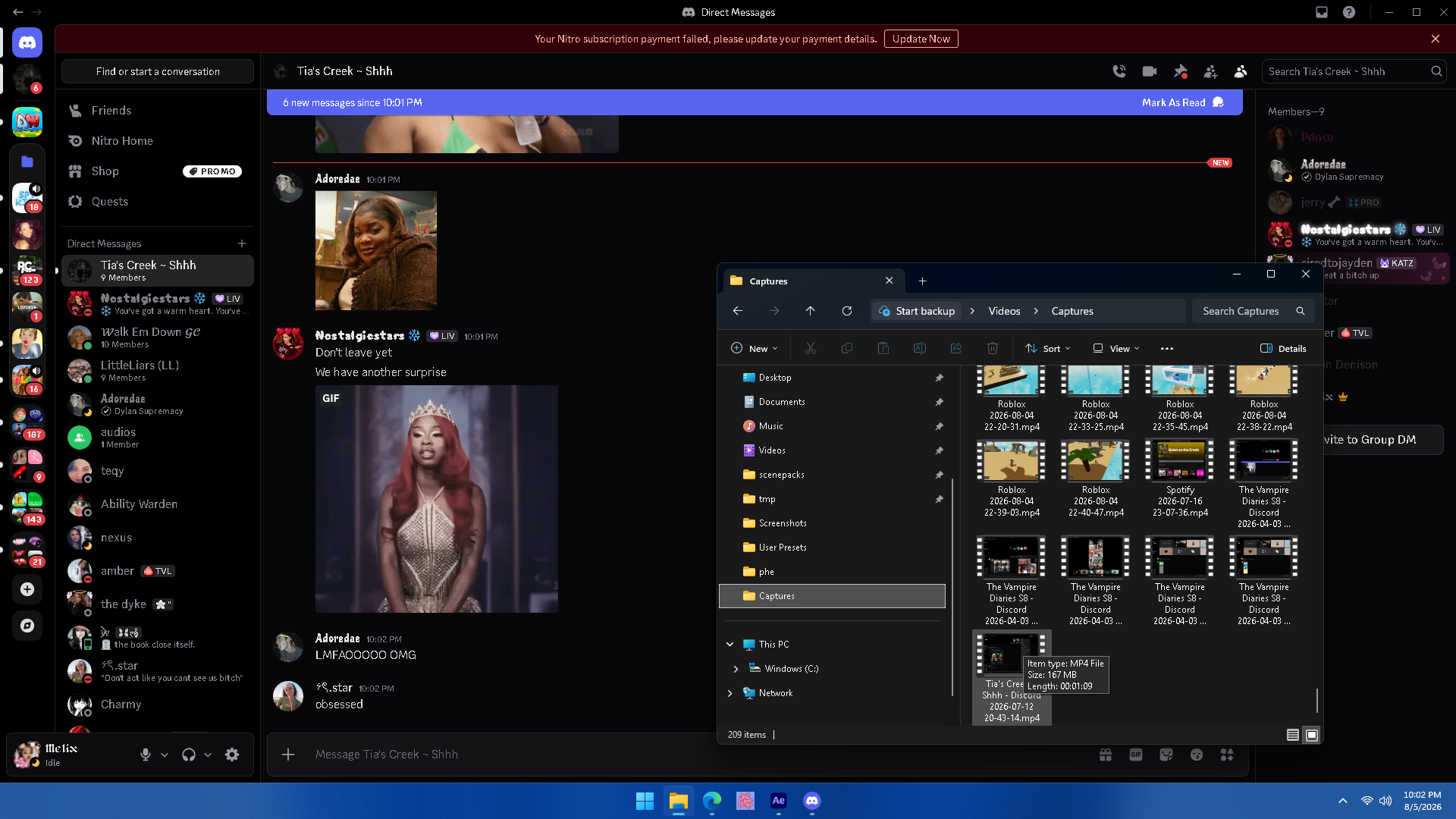Open the GIF picker in message bar
This screenshot has width=1456, height=819.
pos(1136,755)
